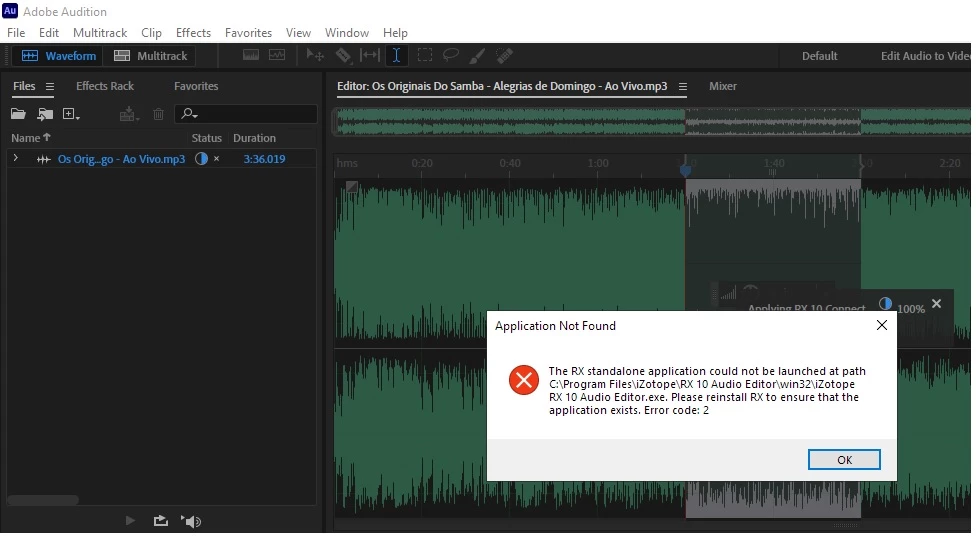Click the waveform icon beside the mp3 file

[x=43, y=159]
